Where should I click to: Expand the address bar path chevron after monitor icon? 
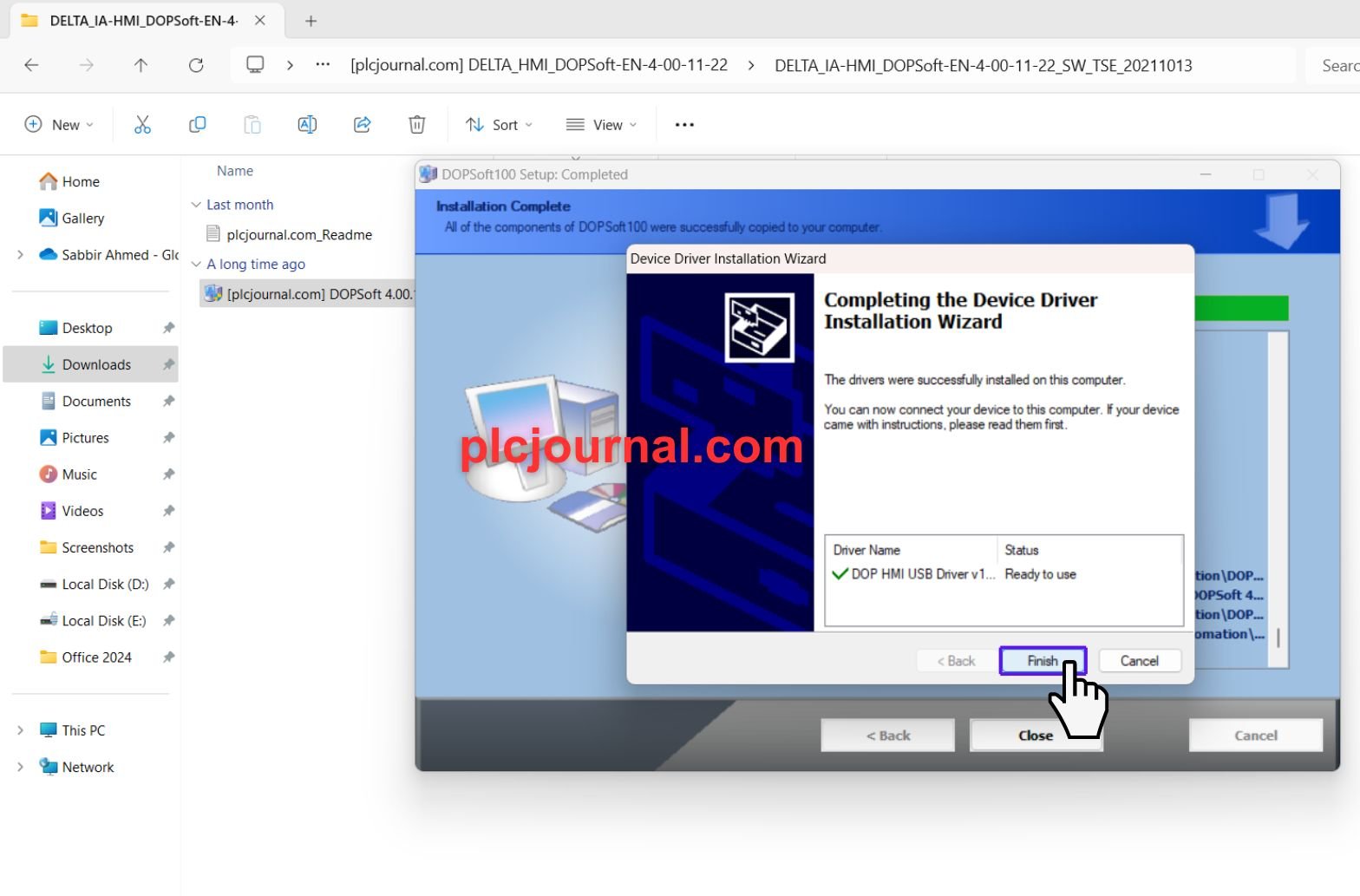290,65
